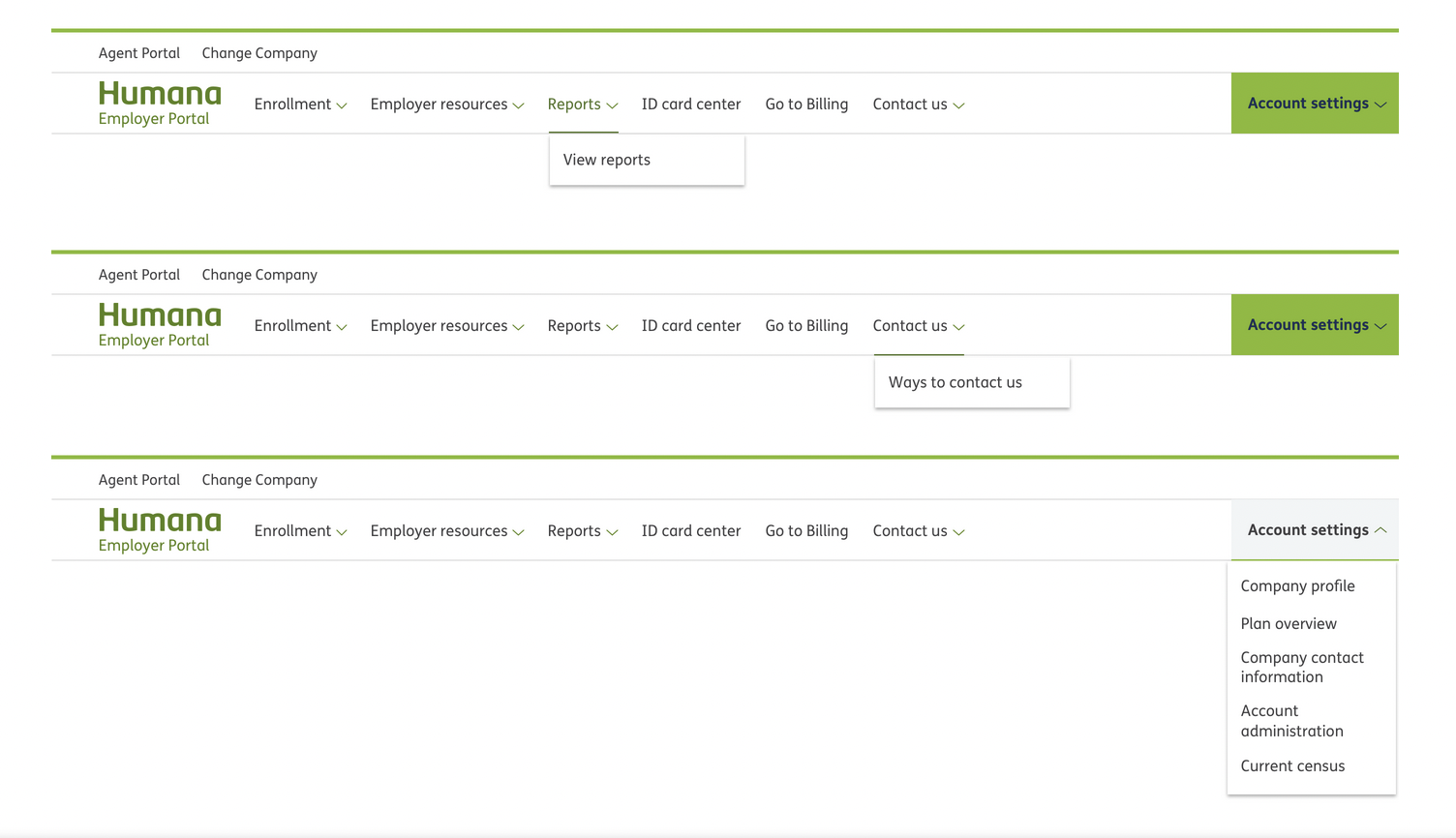This screenshot has height=838, width=1456.
Task: Click View reports in the Reports dropdown
Action: tap(607, 161)
